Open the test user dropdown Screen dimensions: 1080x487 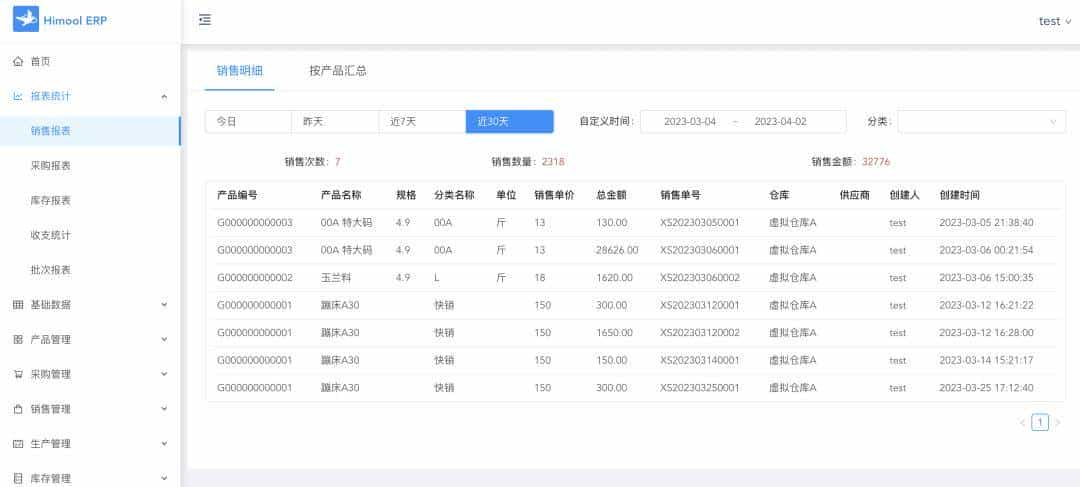[1055, 21]
